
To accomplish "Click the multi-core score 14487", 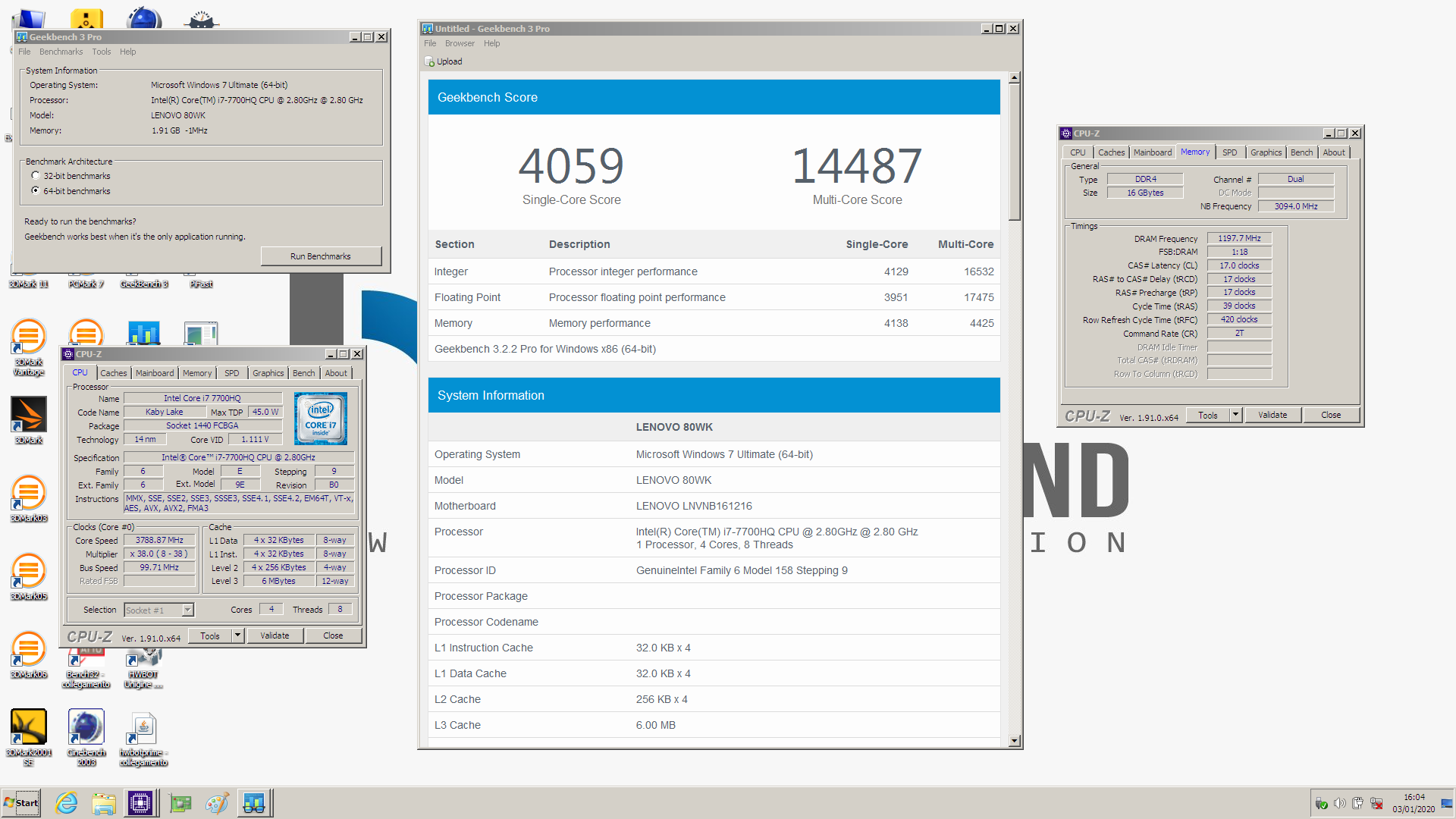I will (857, 166).
